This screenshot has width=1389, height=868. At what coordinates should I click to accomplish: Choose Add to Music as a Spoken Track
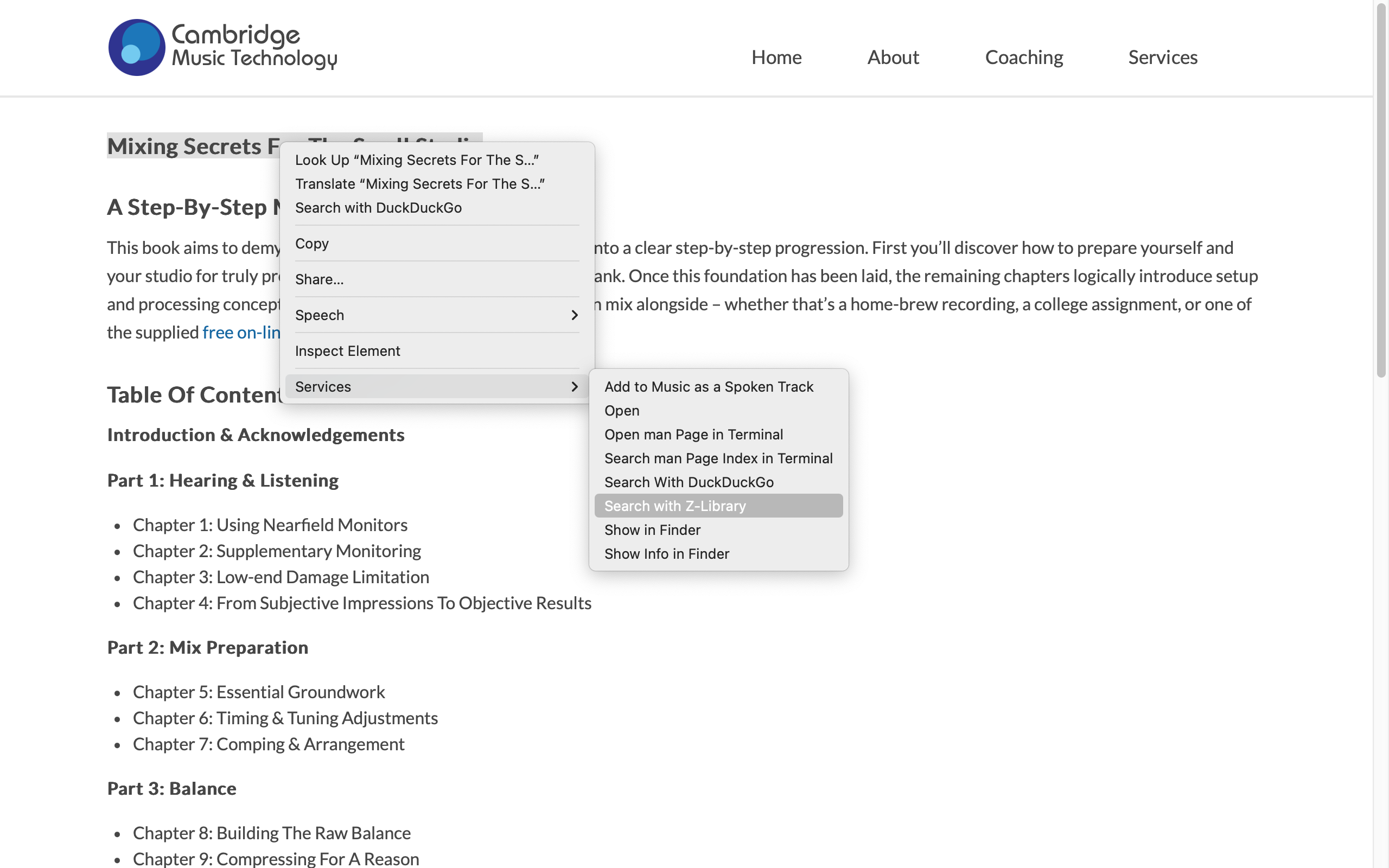point(709,386)
